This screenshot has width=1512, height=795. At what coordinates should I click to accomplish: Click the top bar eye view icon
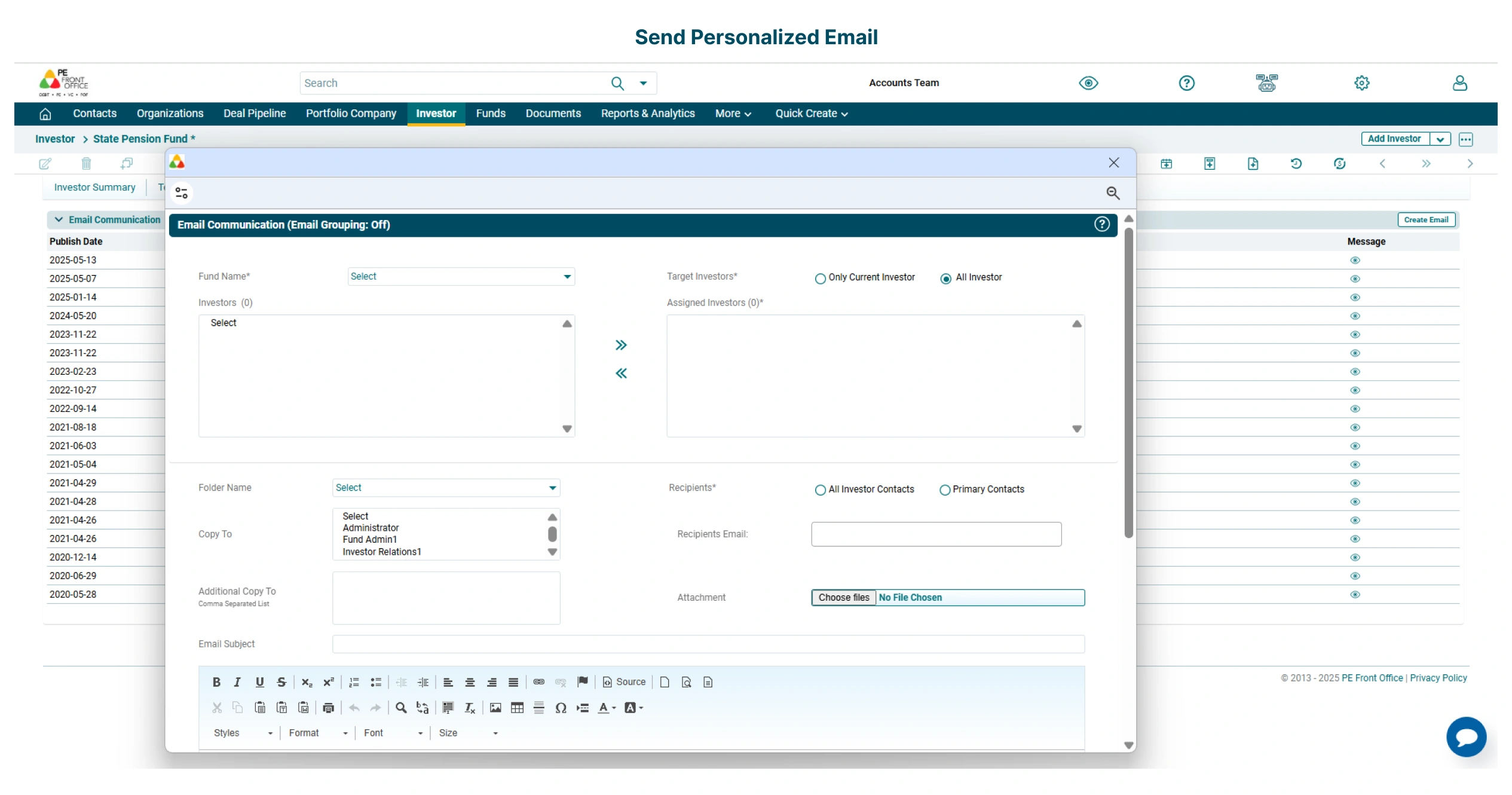[1088, 83]
